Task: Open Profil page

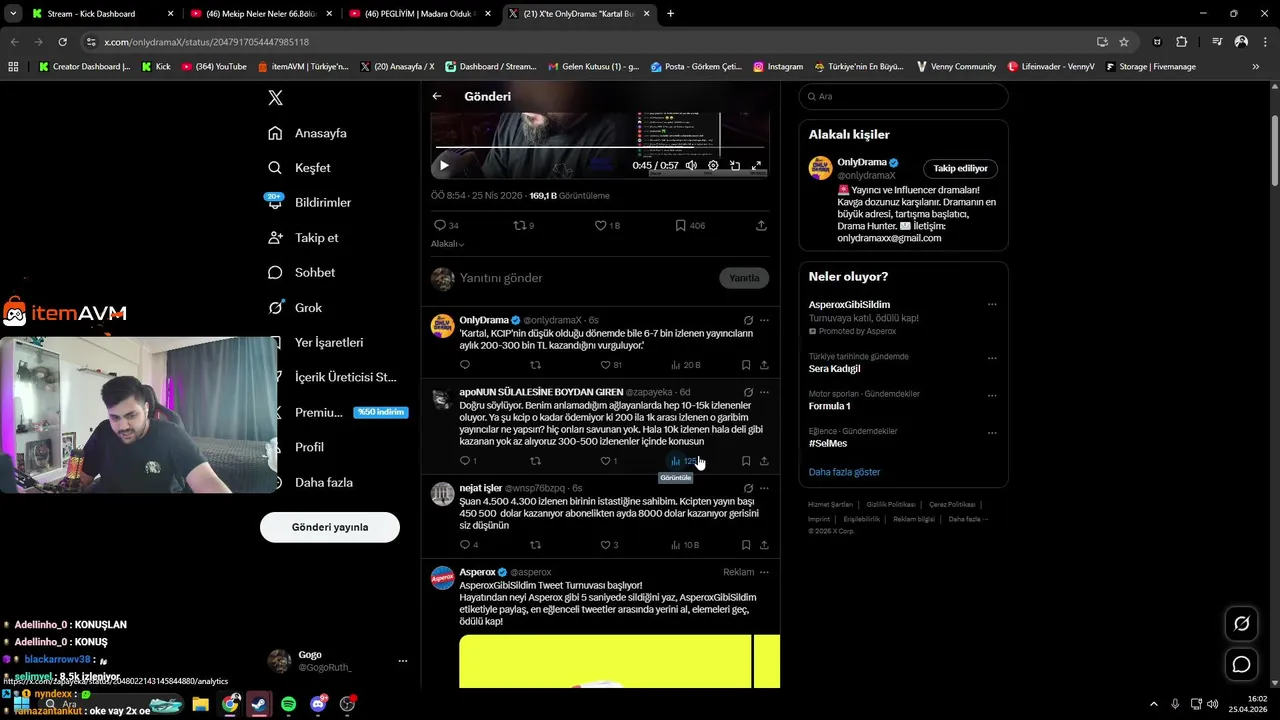Action: (295, 447)
